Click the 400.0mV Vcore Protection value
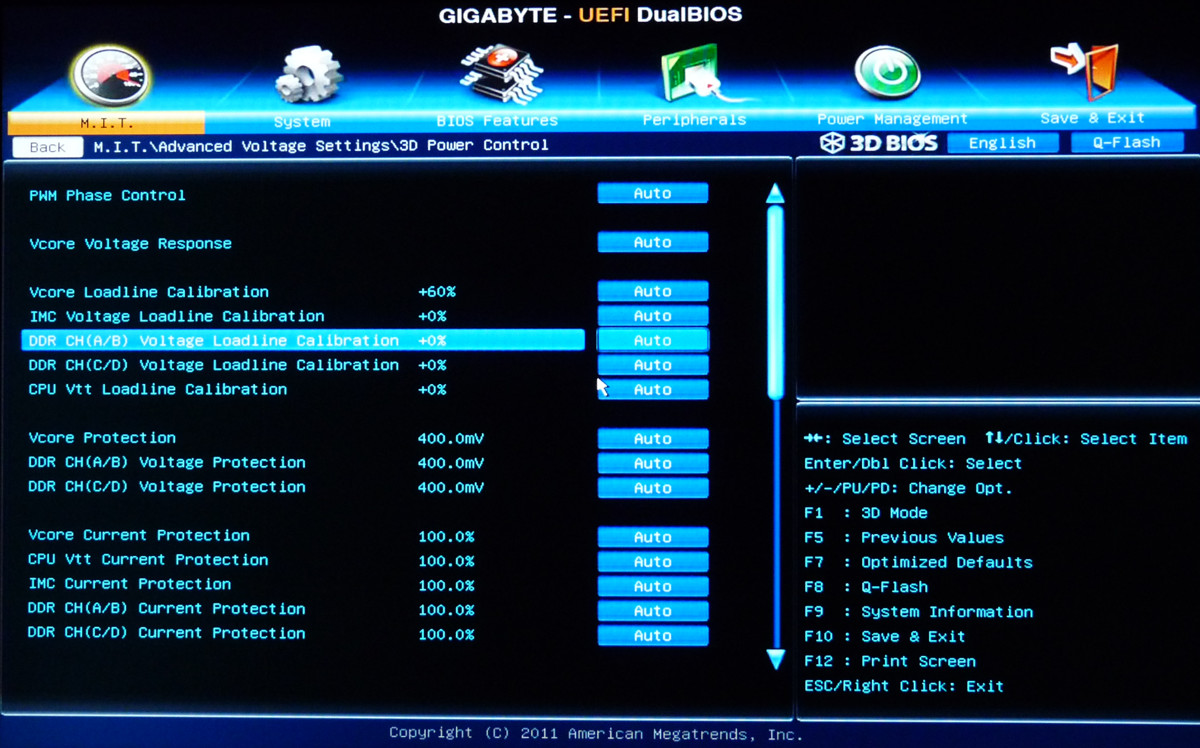Image resolution: width=1200 pixels, height=748 pixels. click(451, 438)
